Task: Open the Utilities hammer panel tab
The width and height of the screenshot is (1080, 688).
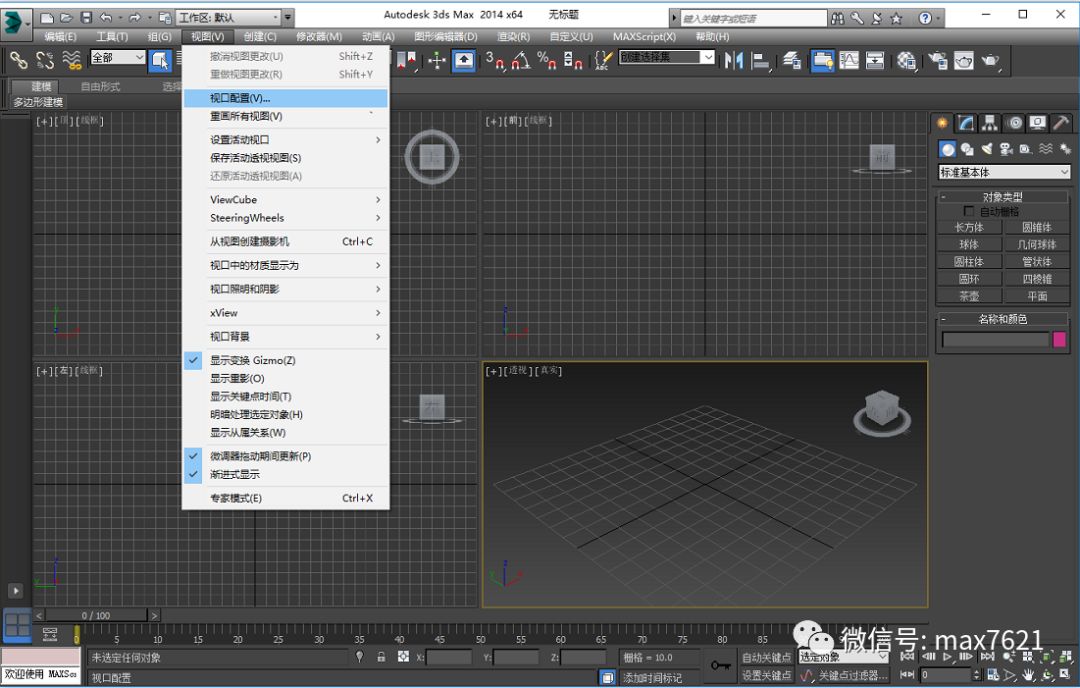Action: pos(1061,123)
